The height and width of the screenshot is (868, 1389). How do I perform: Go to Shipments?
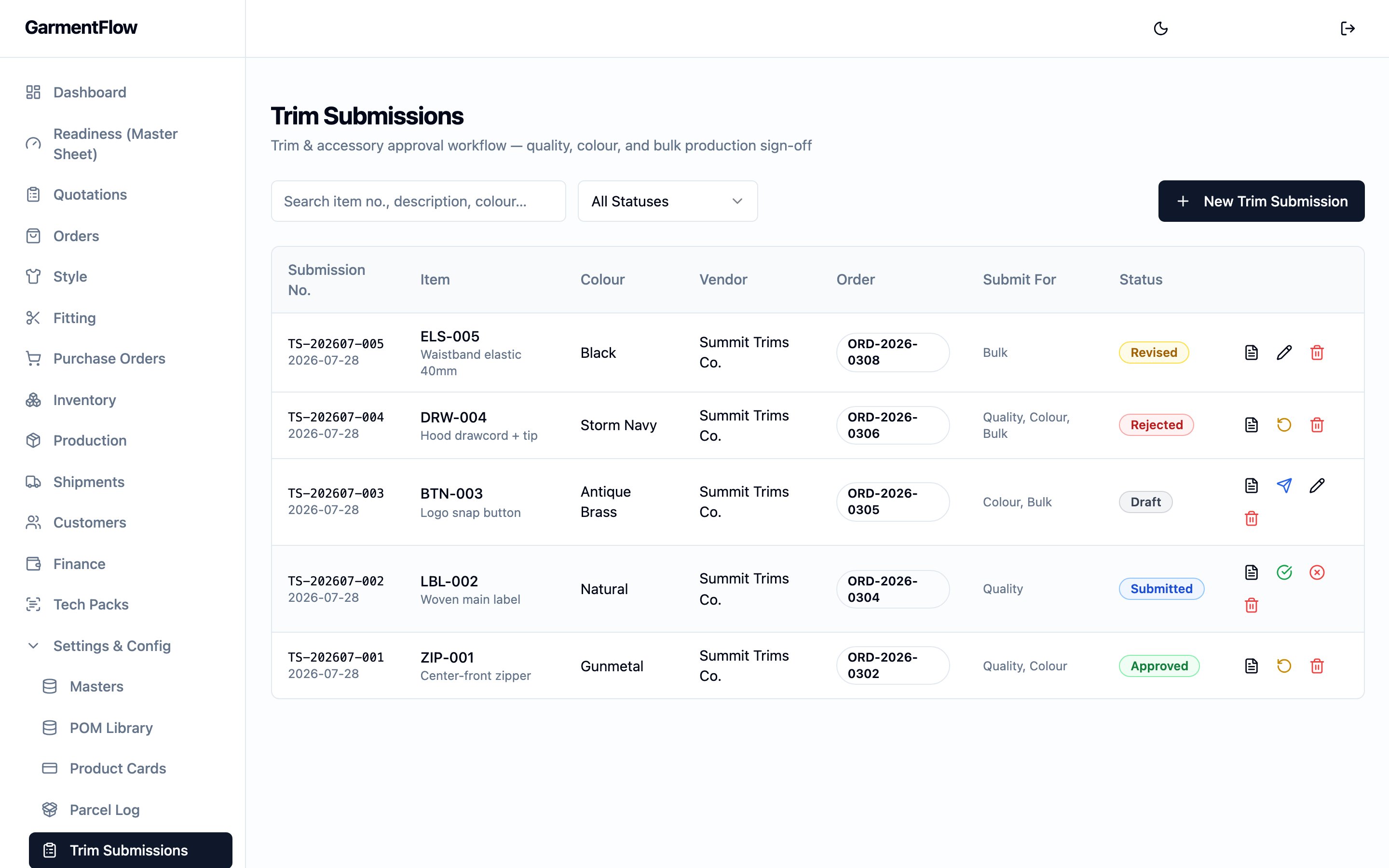[123, 482]
